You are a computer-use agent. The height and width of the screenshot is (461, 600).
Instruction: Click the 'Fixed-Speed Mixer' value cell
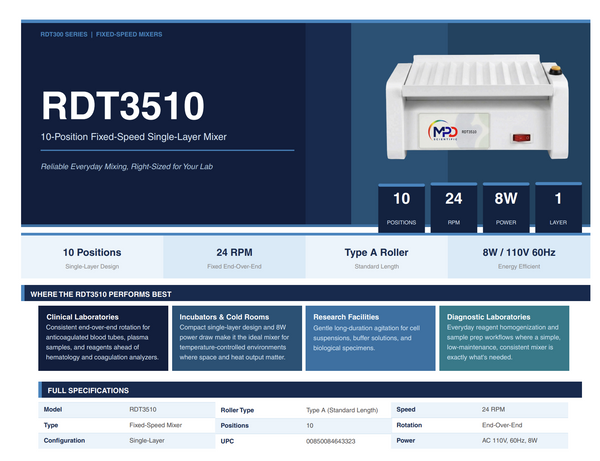(x=155, y=425)
